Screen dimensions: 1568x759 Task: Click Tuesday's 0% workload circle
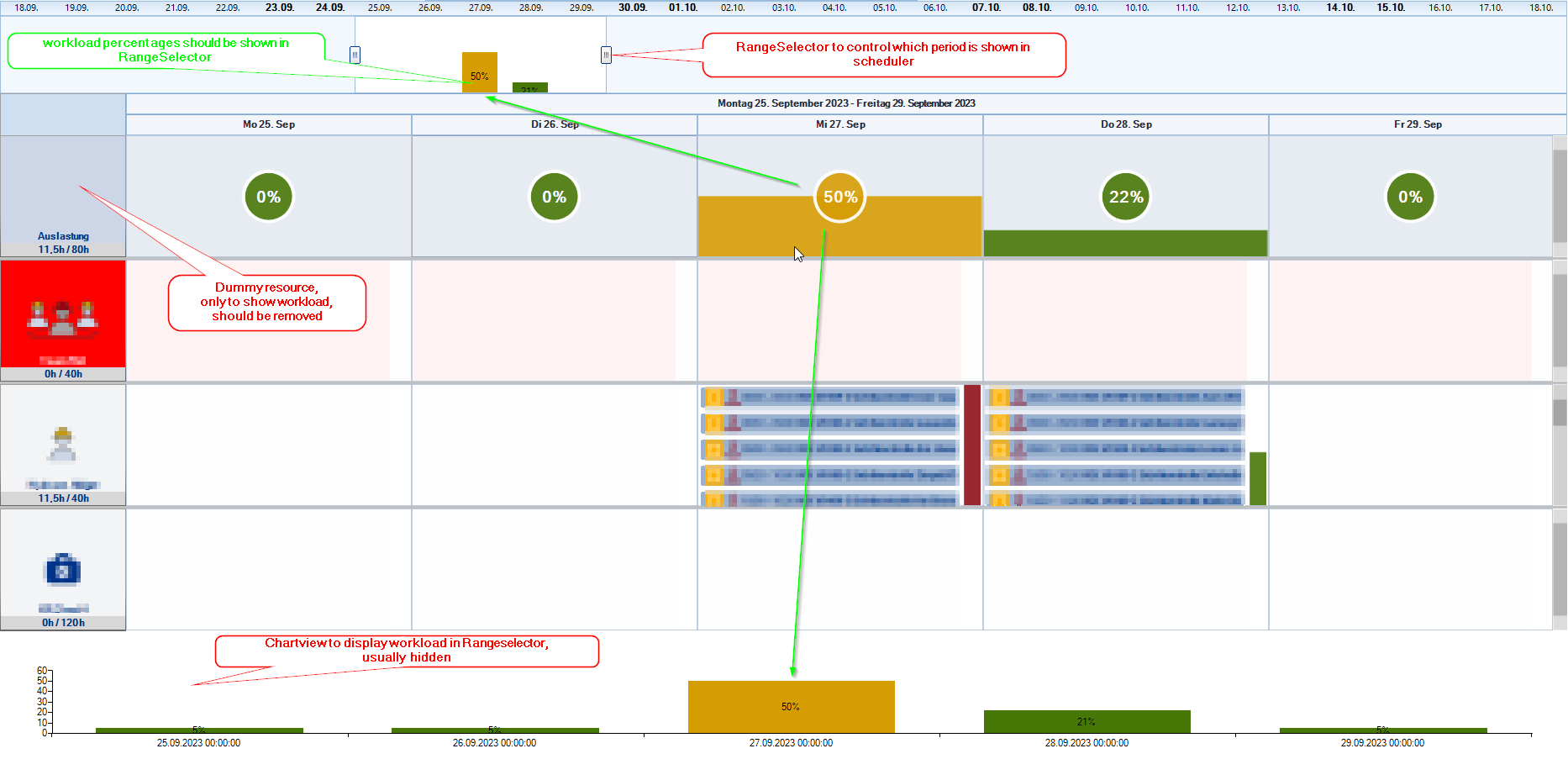[x=554, y=197]
